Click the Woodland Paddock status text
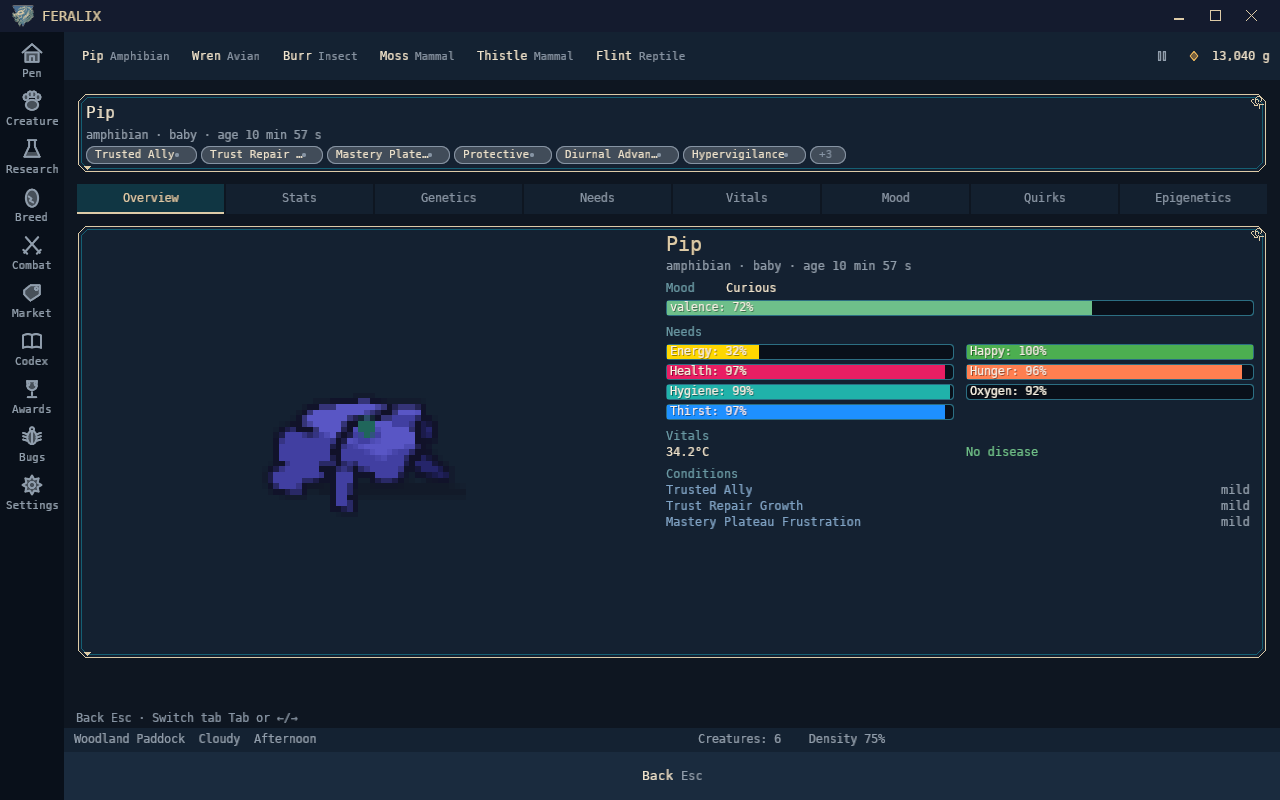The width and height of the screenshot is (1280, 800). (x=129, y=739)
